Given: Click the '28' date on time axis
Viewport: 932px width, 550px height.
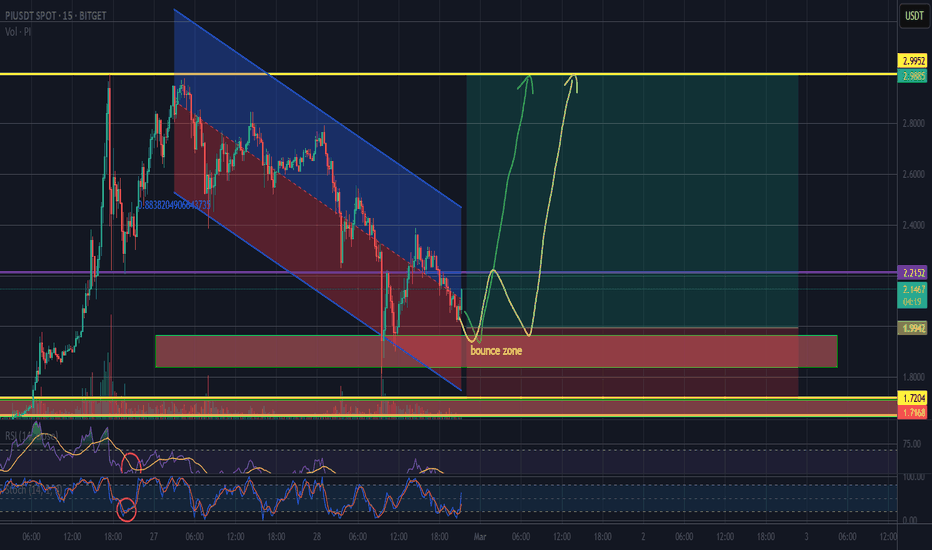Looking at the screenshot, I should (317, 537).
